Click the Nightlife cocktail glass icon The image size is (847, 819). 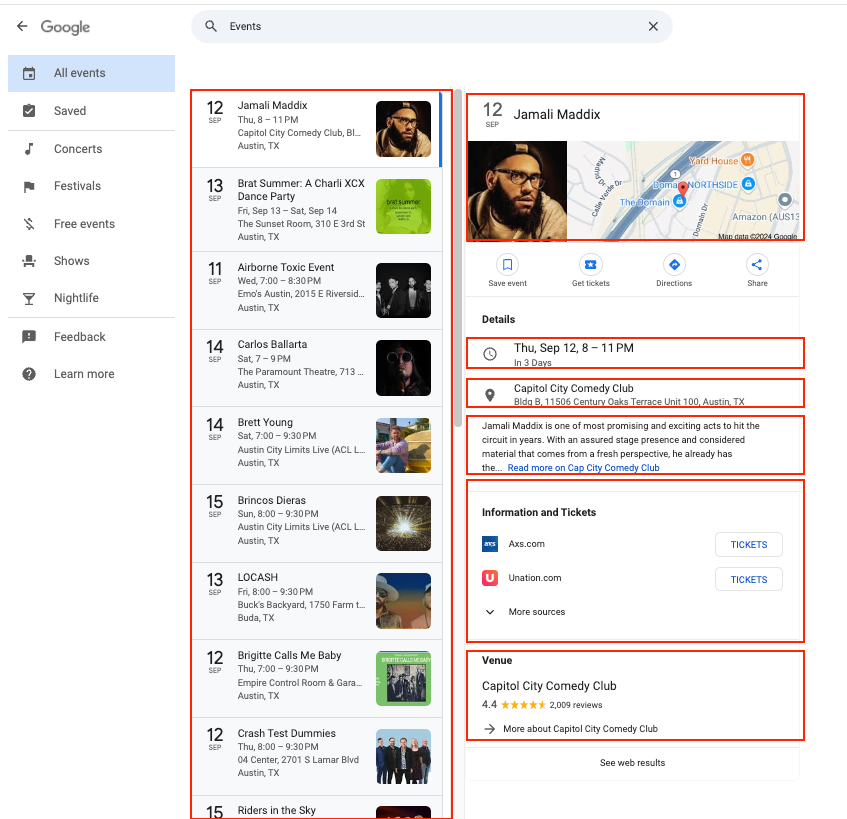tap(29, 298)
